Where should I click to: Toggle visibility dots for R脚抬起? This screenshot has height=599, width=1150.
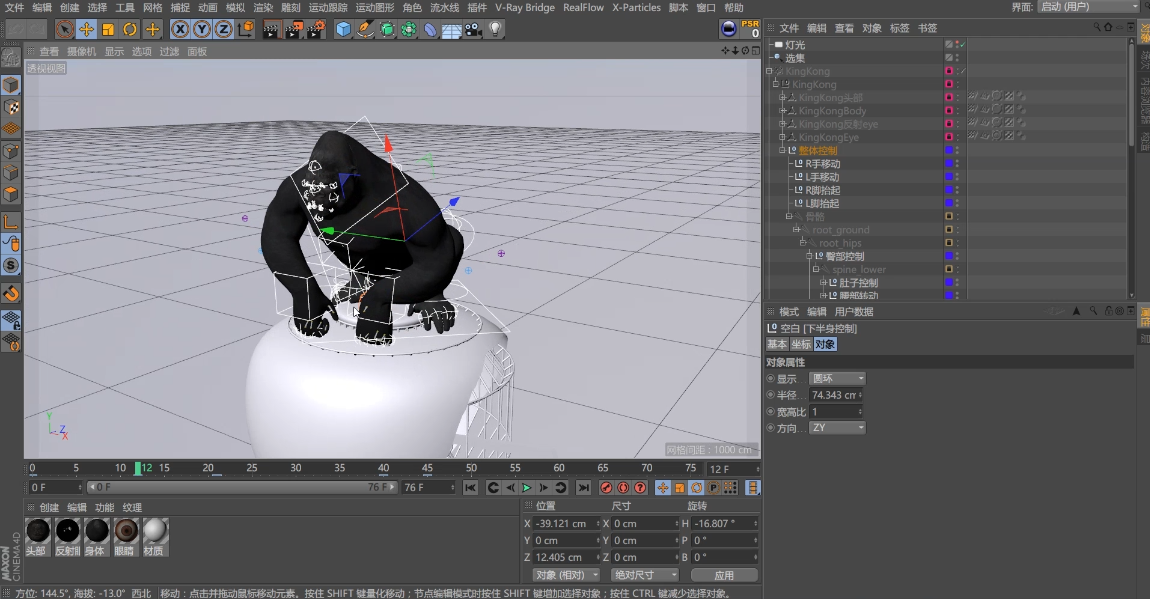pos(958,190)
